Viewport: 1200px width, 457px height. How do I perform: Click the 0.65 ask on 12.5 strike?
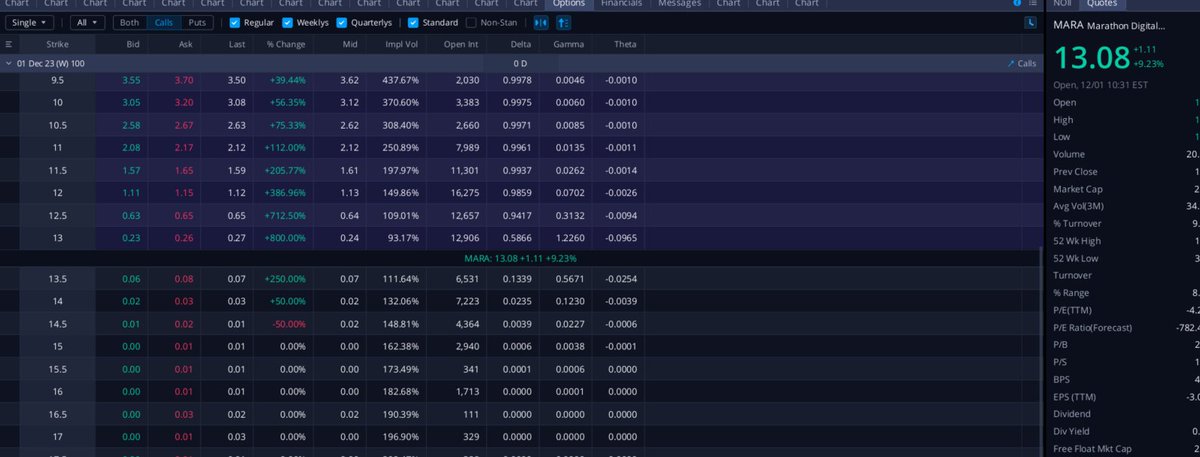pos(183,215)
